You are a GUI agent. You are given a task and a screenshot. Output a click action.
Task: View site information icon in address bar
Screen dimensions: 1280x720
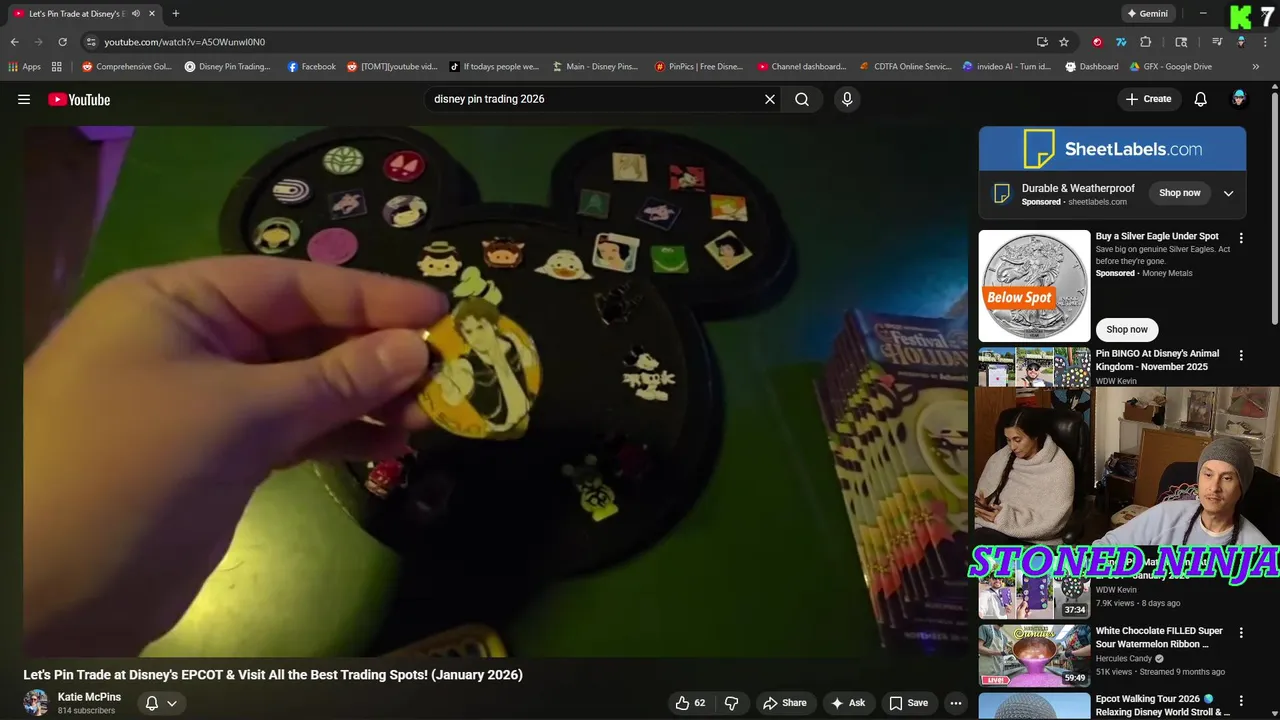click(91, 42)
